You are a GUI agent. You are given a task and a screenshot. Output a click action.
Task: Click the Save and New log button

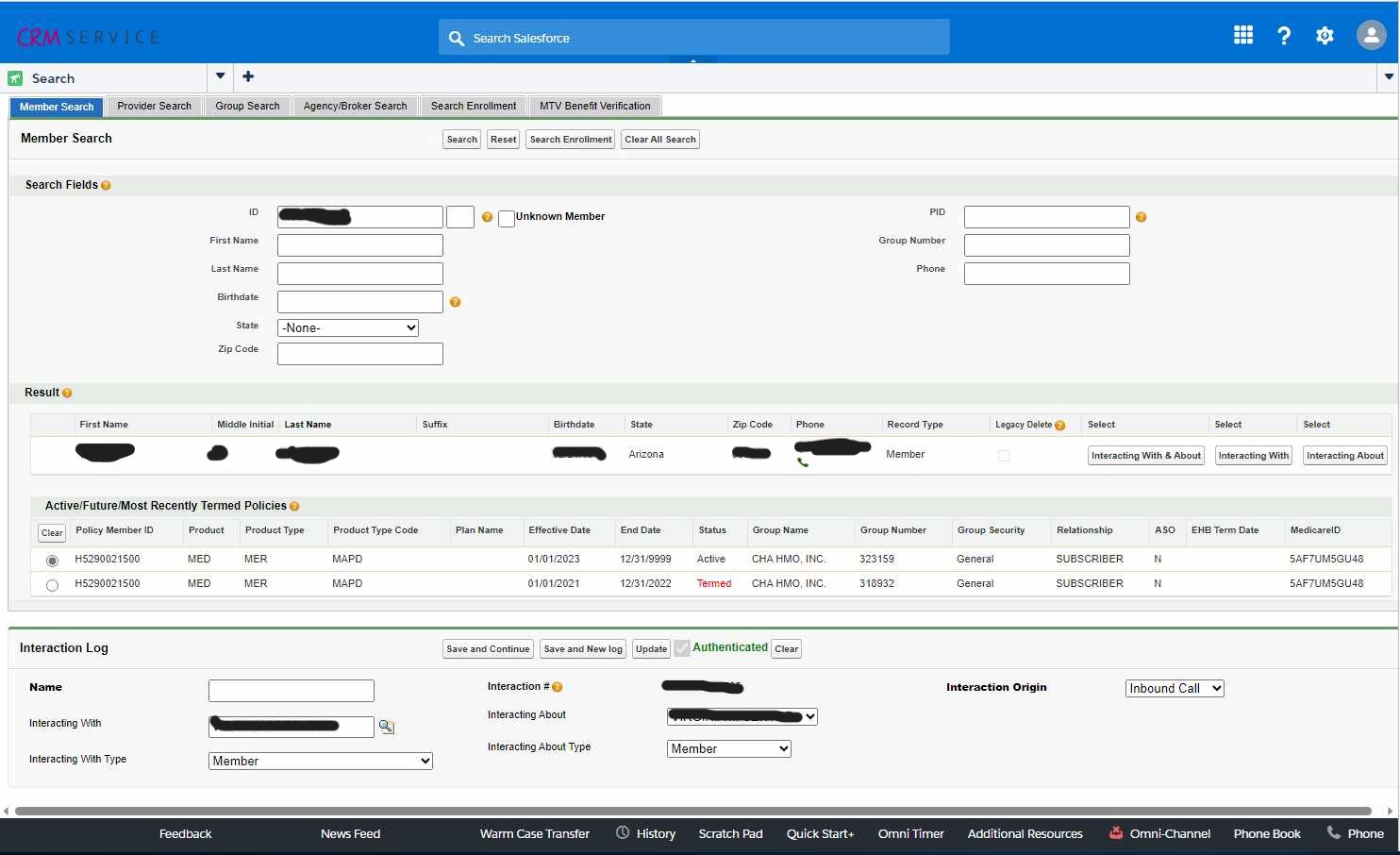(583, 649)
